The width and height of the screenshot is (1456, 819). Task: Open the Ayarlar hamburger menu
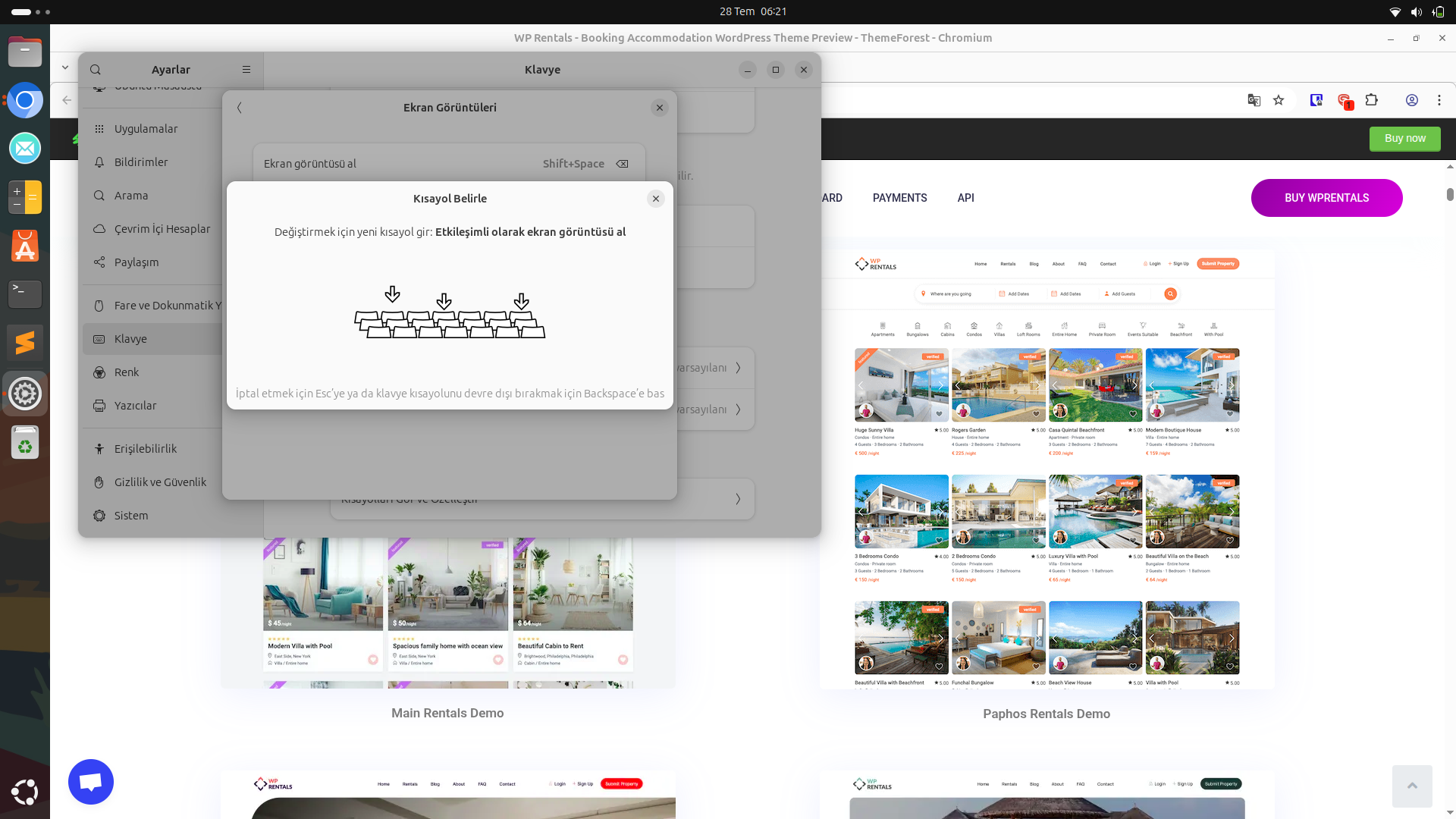(x=246, y=70)
